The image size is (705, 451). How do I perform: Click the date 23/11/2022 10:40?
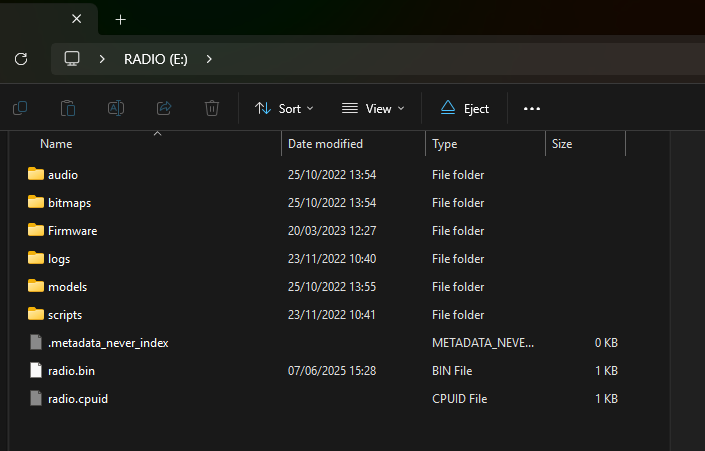332,259
